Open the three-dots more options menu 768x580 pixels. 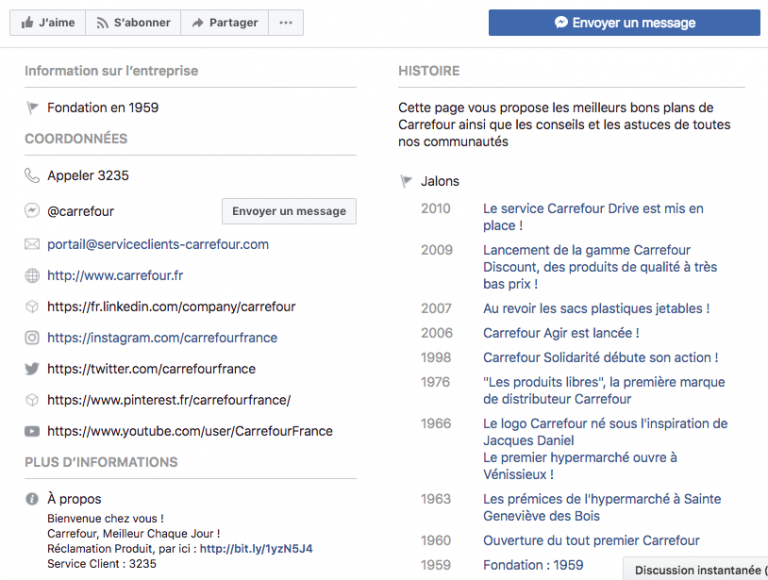click(286, 23)
